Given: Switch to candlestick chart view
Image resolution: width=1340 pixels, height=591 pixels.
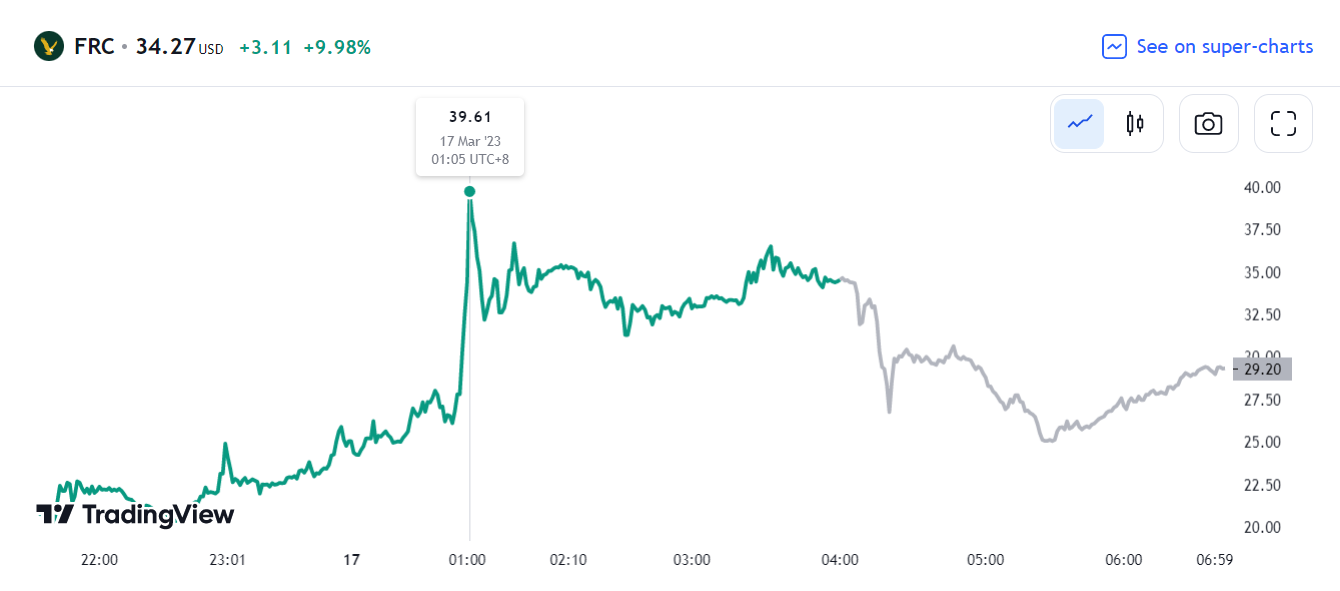Looking at the screenshot, I should click(1135, 124).
